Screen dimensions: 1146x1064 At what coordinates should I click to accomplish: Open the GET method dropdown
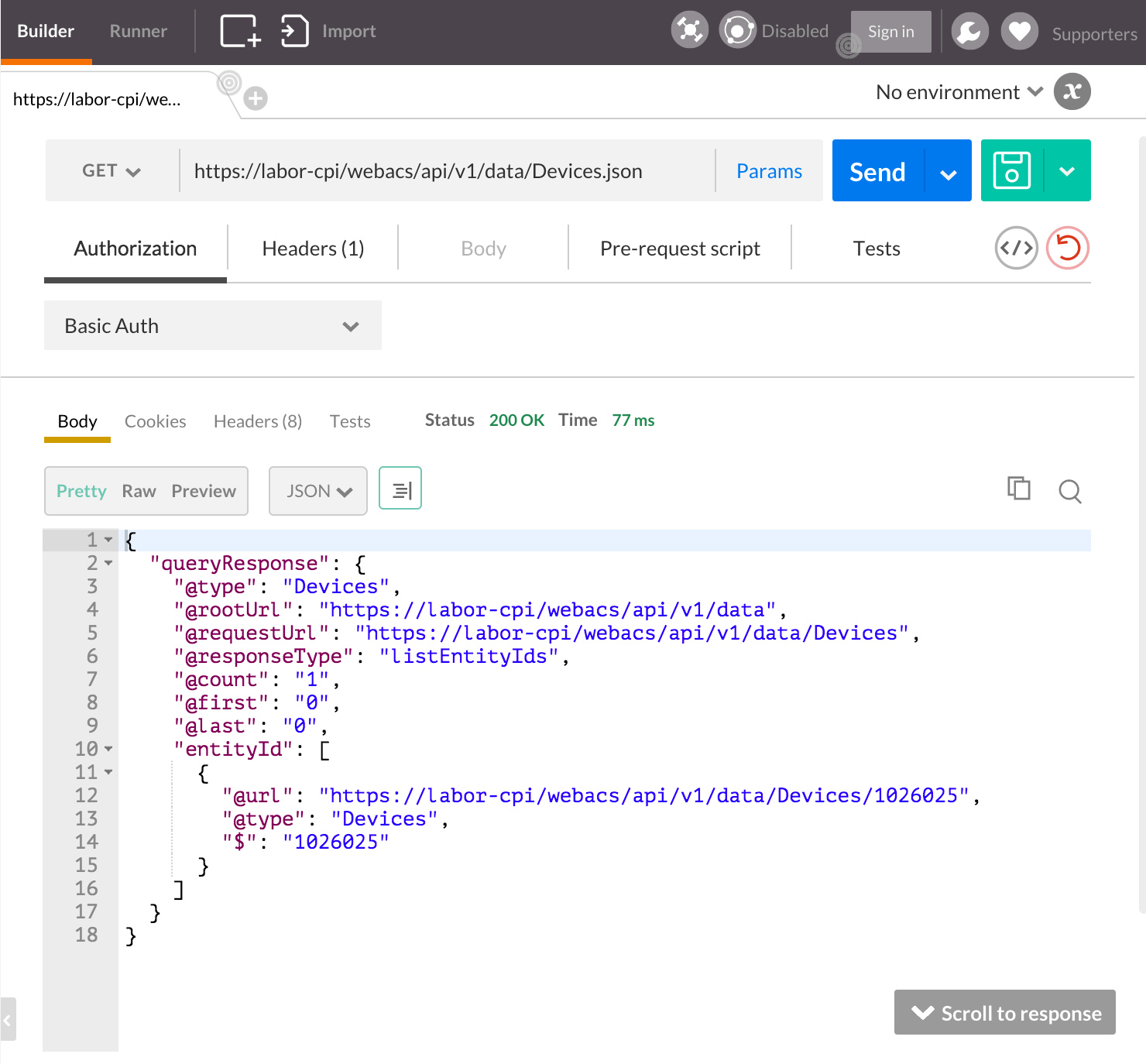click(x=110, y=170)
